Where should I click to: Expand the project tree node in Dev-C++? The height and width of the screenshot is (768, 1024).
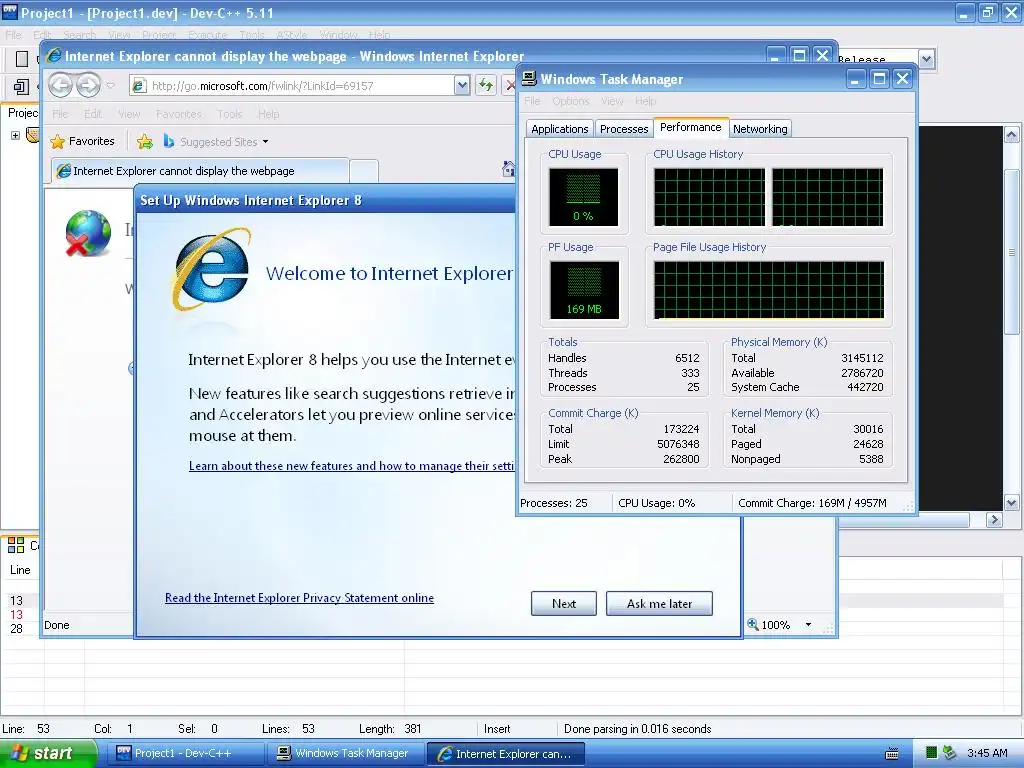click(15, 135)
